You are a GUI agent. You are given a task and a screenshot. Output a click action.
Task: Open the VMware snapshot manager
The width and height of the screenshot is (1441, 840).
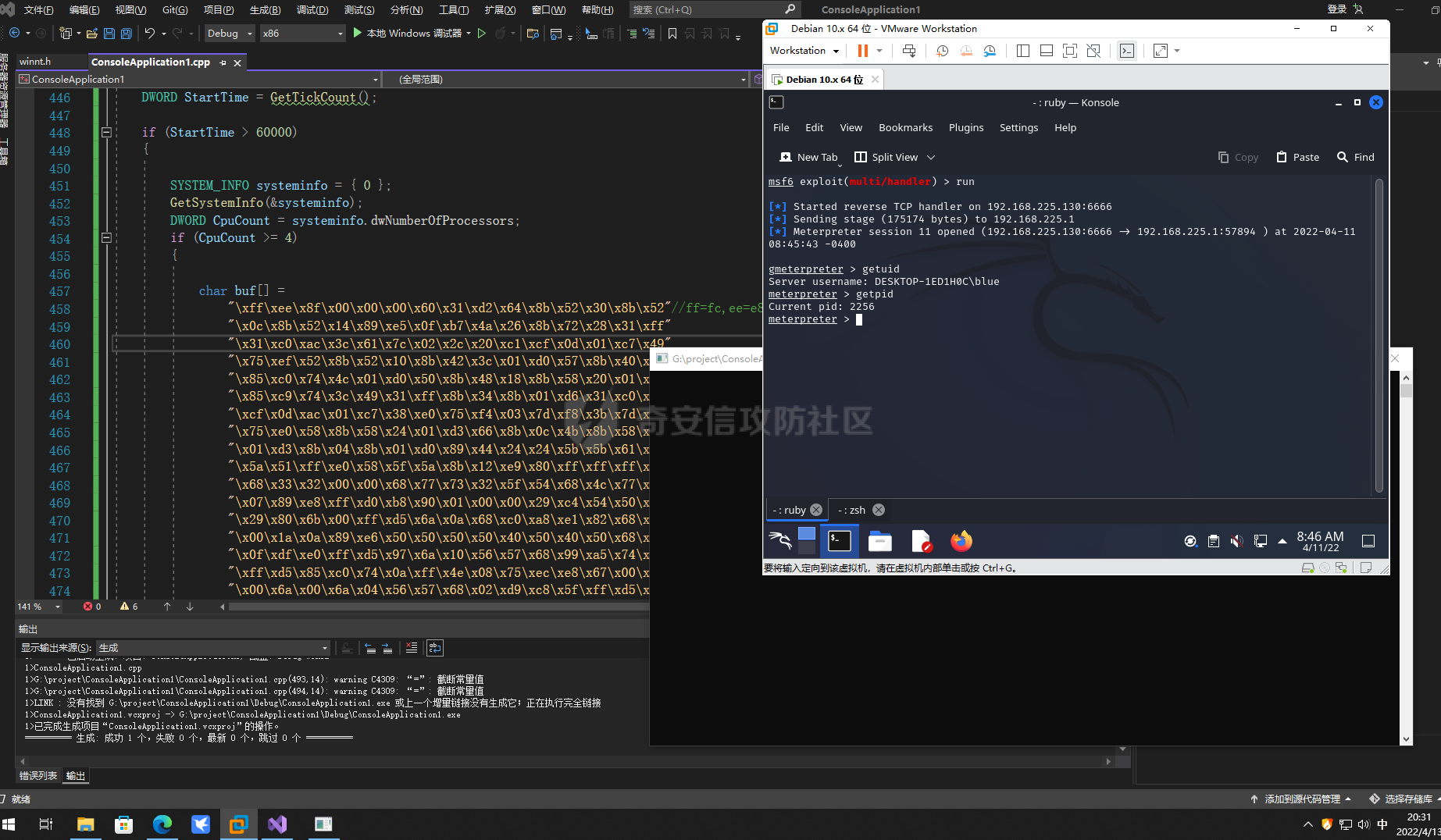click(x=990, y=51)
